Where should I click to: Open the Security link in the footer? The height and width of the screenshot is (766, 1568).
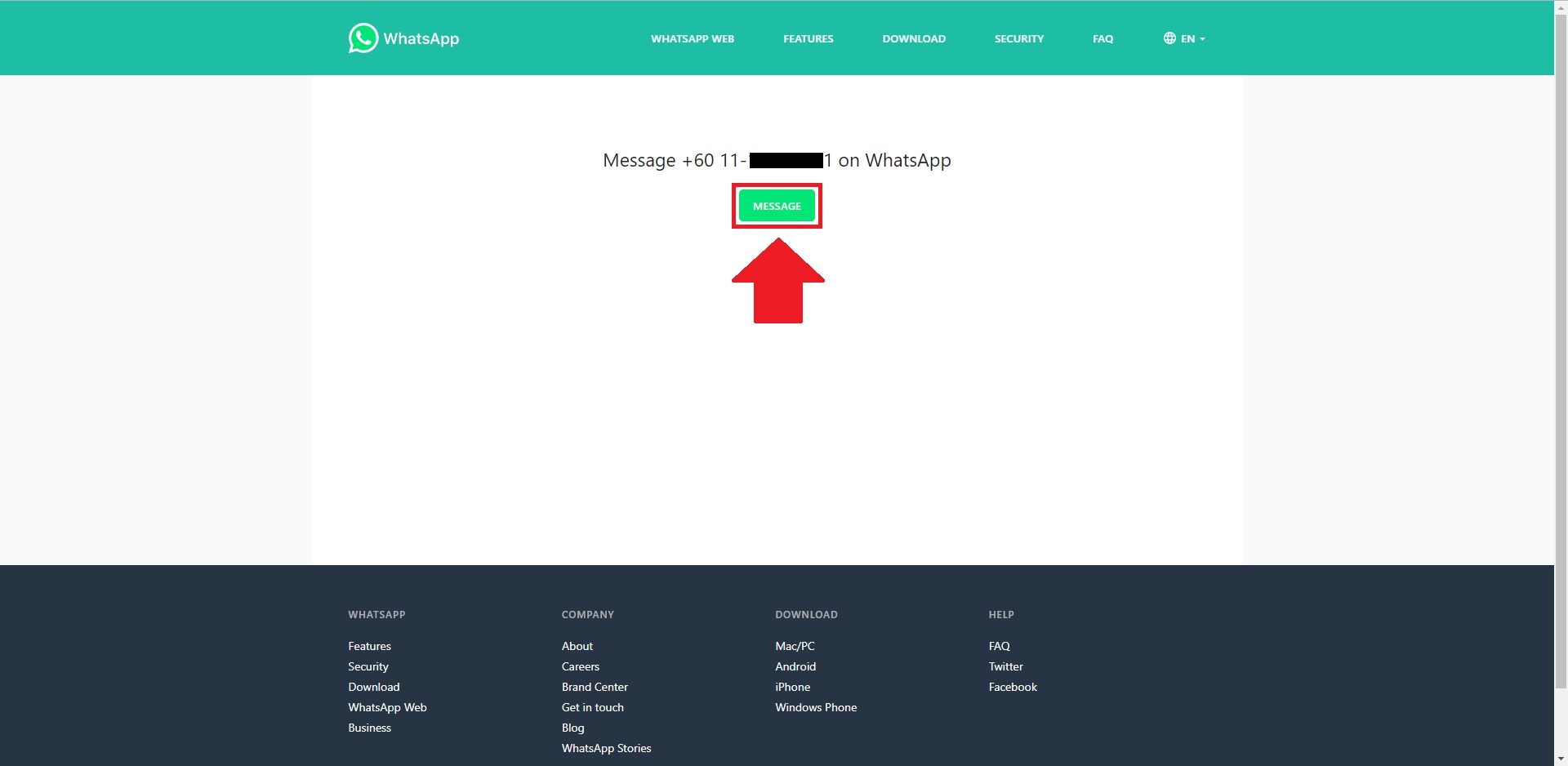[x=368, y=666]
